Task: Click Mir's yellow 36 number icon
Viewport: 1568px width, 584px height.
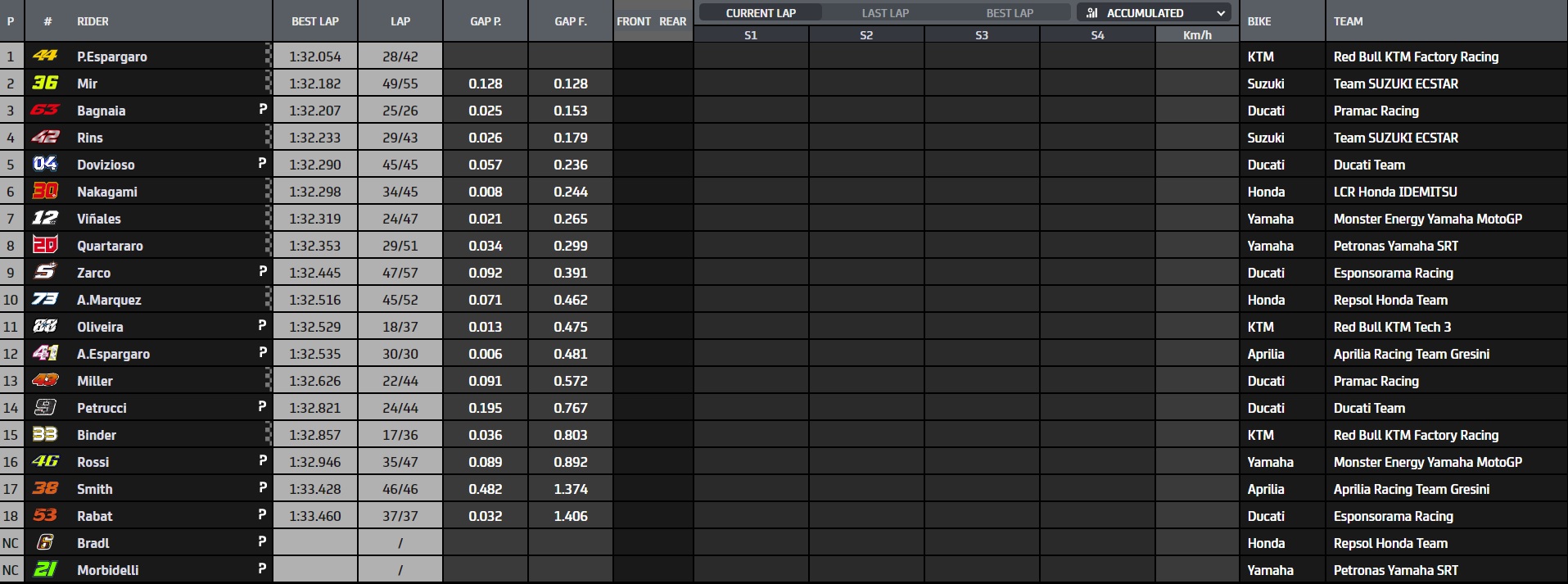Action: pos(45,83)
